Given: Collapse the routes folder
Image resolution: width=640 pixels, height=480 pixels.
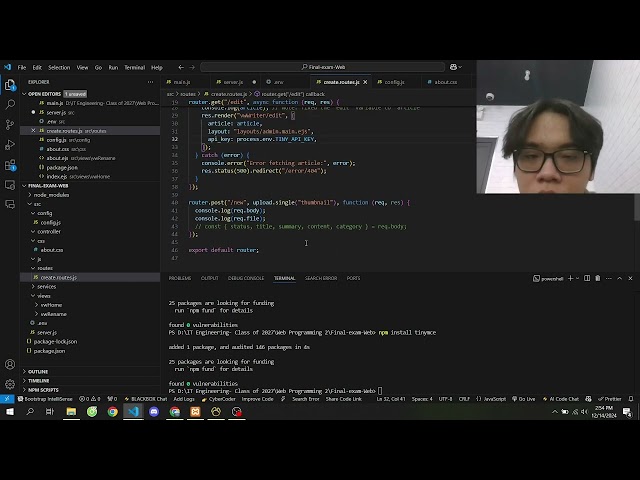Looking at the screenshot, I should [45, 268].
